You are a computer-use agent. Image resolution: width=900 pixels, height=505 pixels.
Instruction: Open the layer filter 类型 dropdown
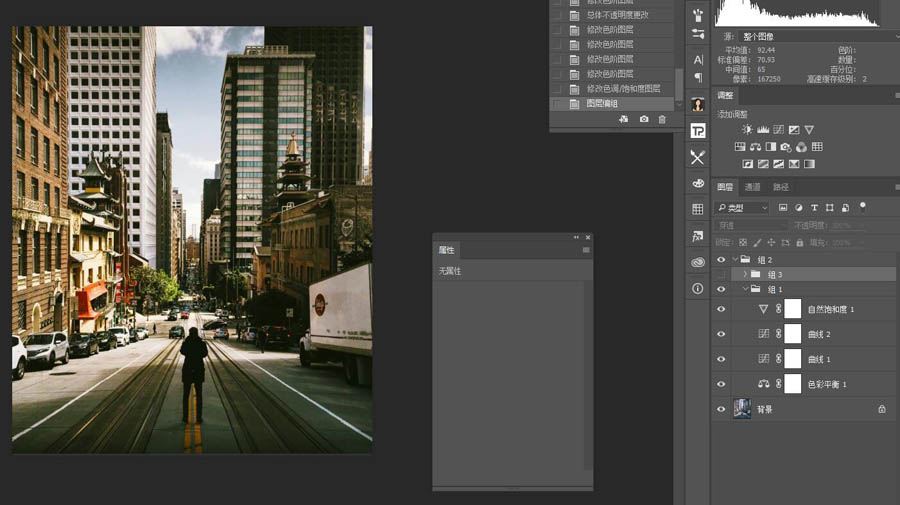tap(741, 208)
